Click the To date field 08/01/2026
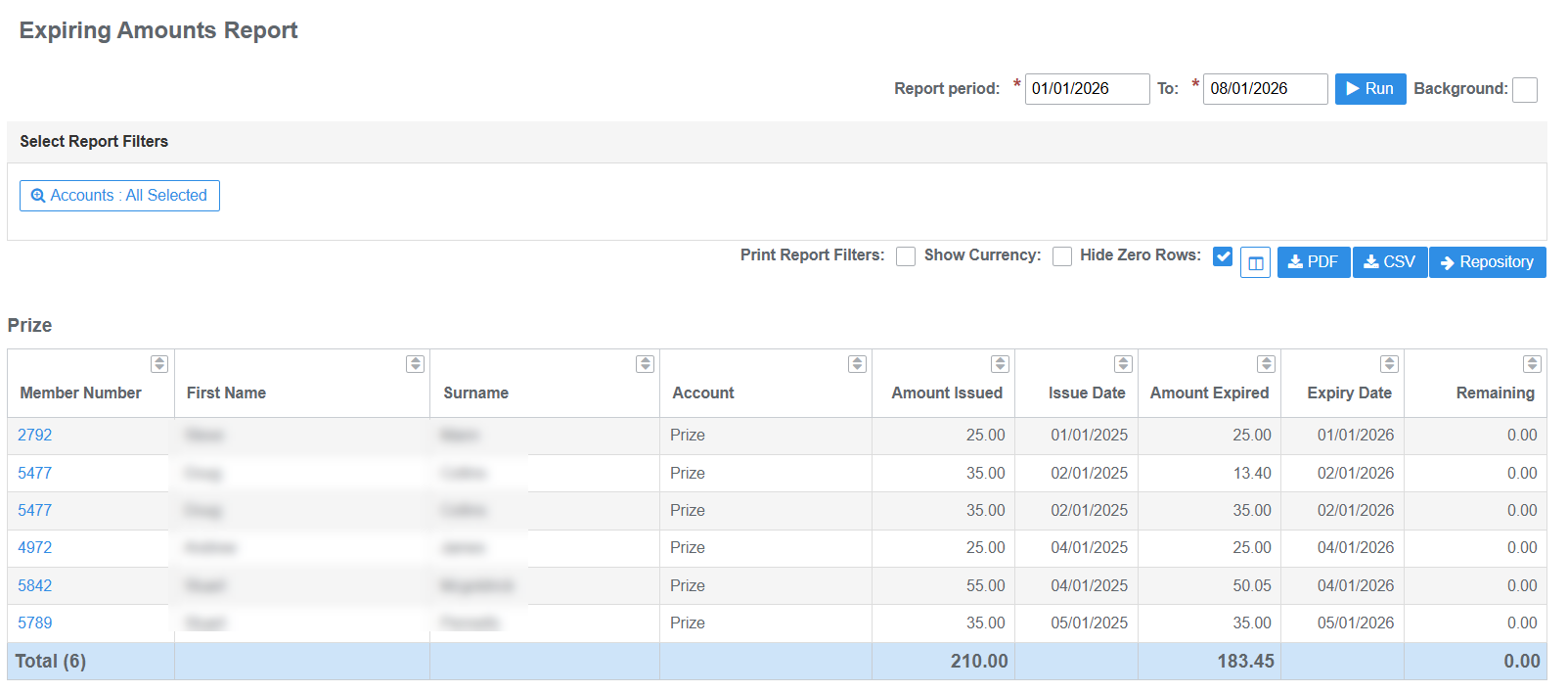The width and height of the screenshot is (1568, 692). click(1265, 89)
